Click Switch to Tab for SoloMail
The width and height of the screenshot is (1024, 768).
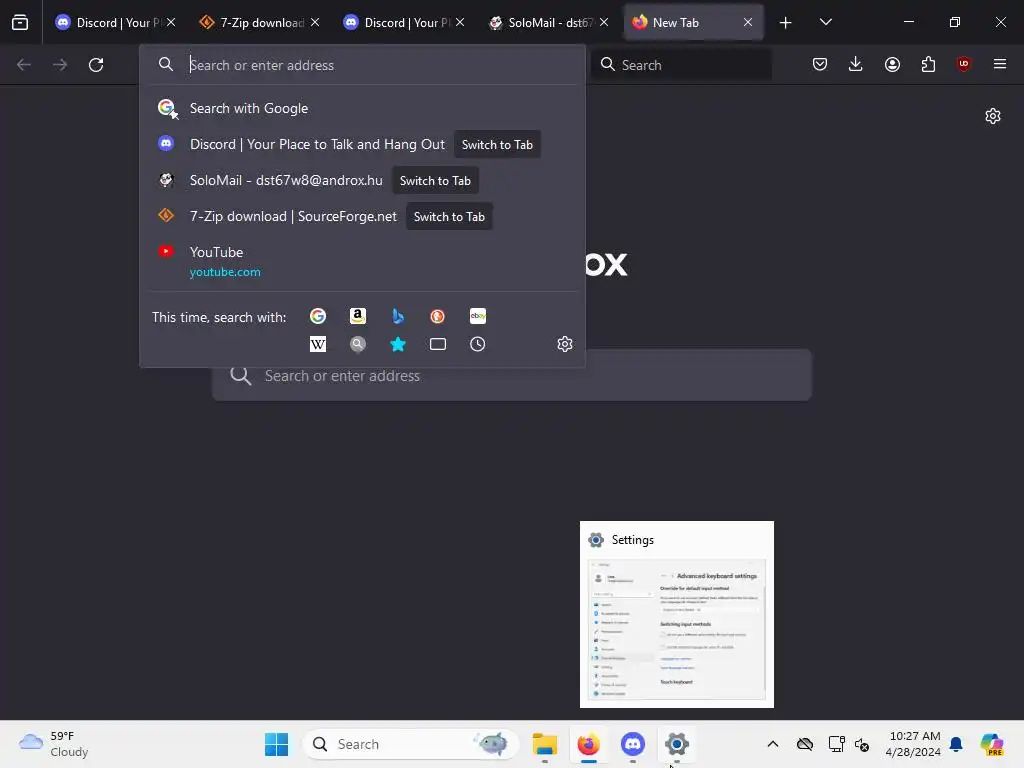(x=435, y=181)
